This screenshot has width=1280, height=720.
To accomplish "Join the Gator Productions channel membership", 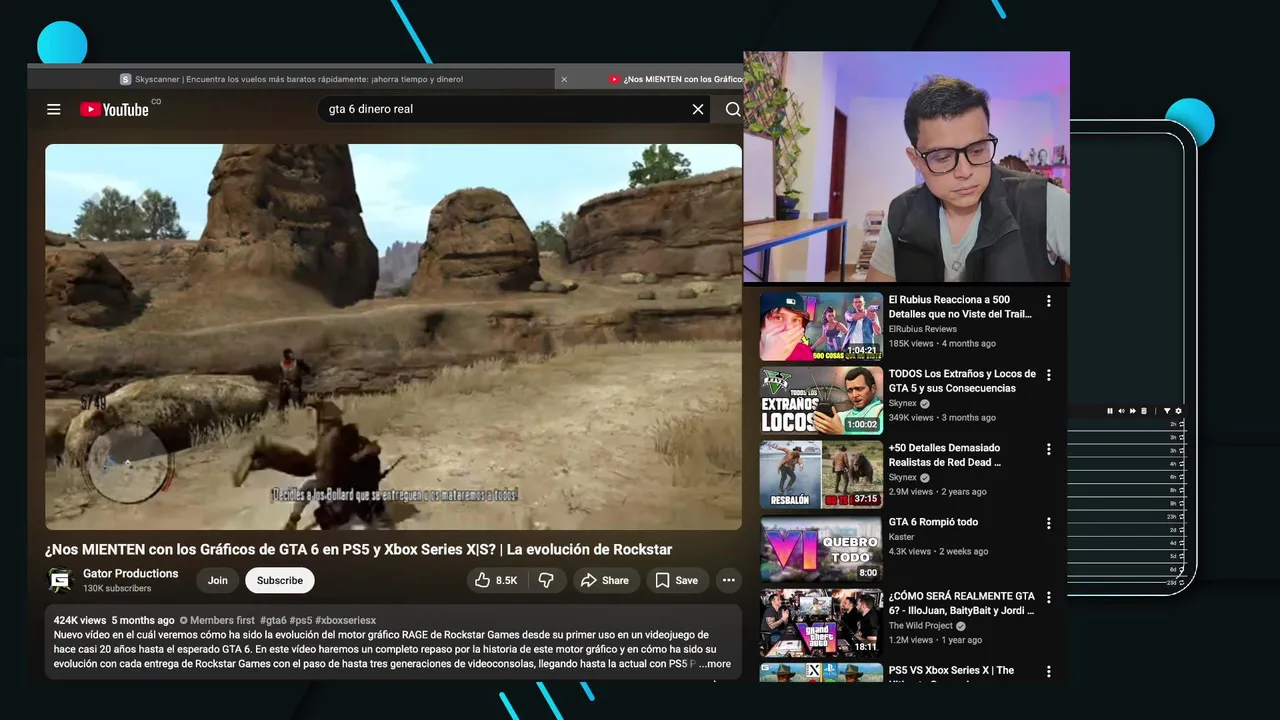I will 218,580.
